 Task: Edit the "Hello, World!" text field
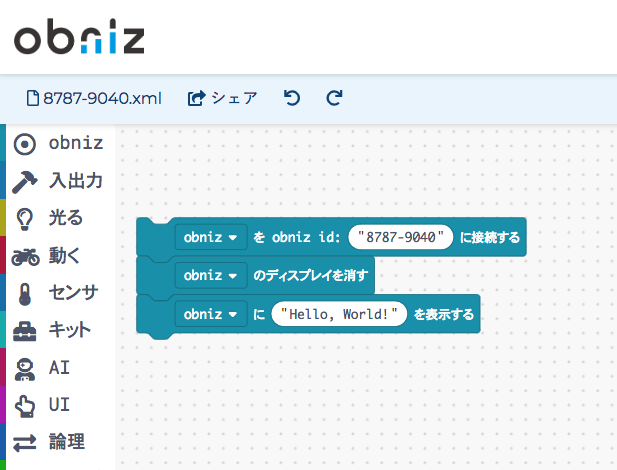pyautogui.click(x=339, y=314)
